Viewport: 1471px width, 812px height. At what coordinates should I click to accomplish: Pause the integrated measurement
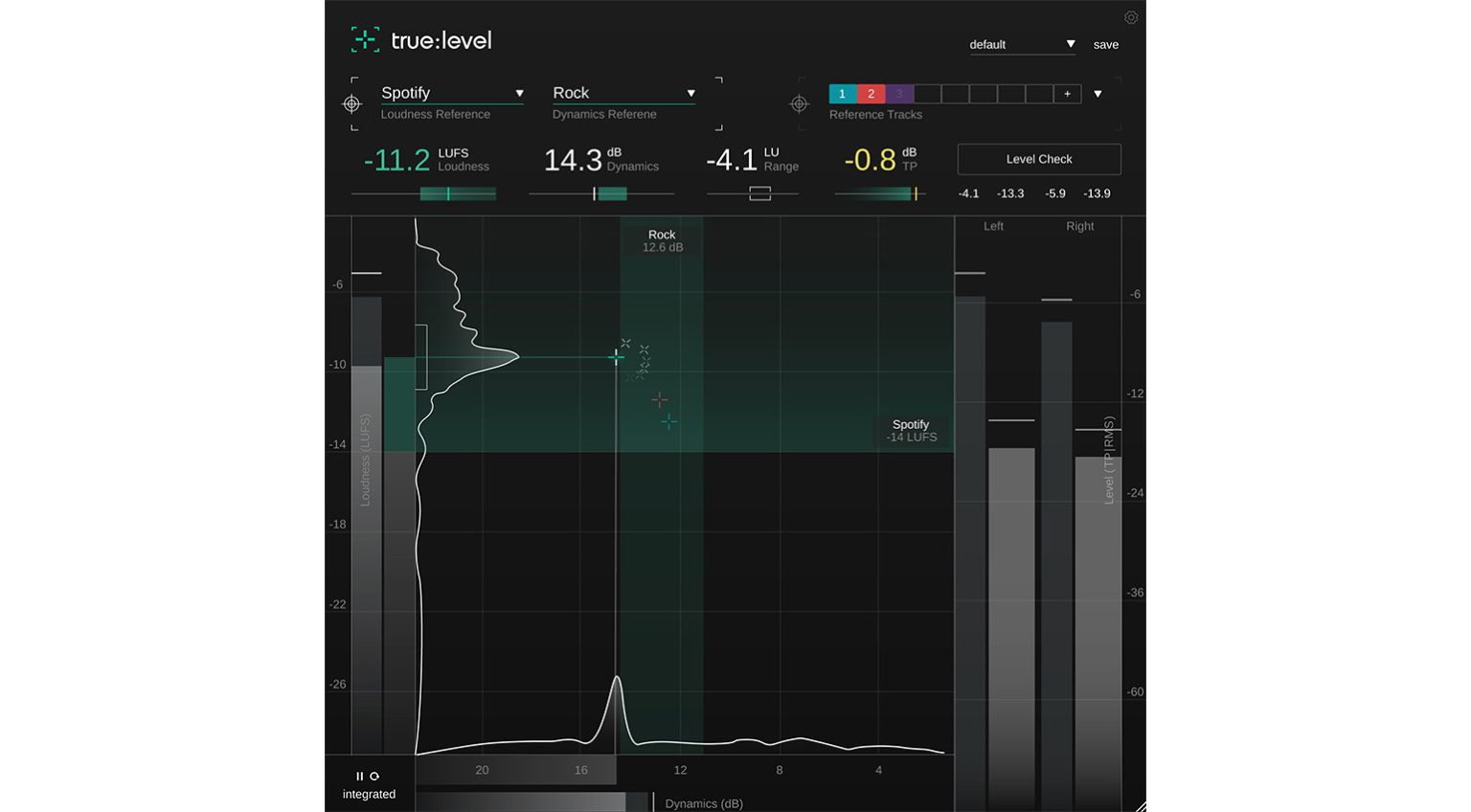click(359, 776)
